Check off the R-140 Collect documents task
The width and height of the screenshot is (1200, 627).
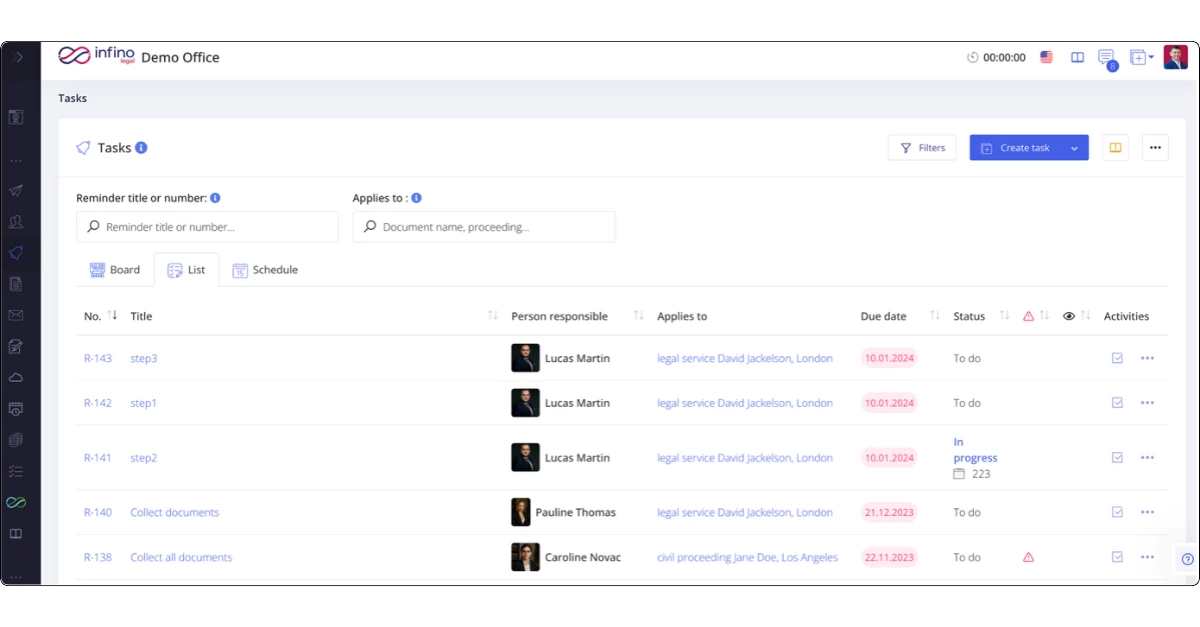(x=1117, y=512)
